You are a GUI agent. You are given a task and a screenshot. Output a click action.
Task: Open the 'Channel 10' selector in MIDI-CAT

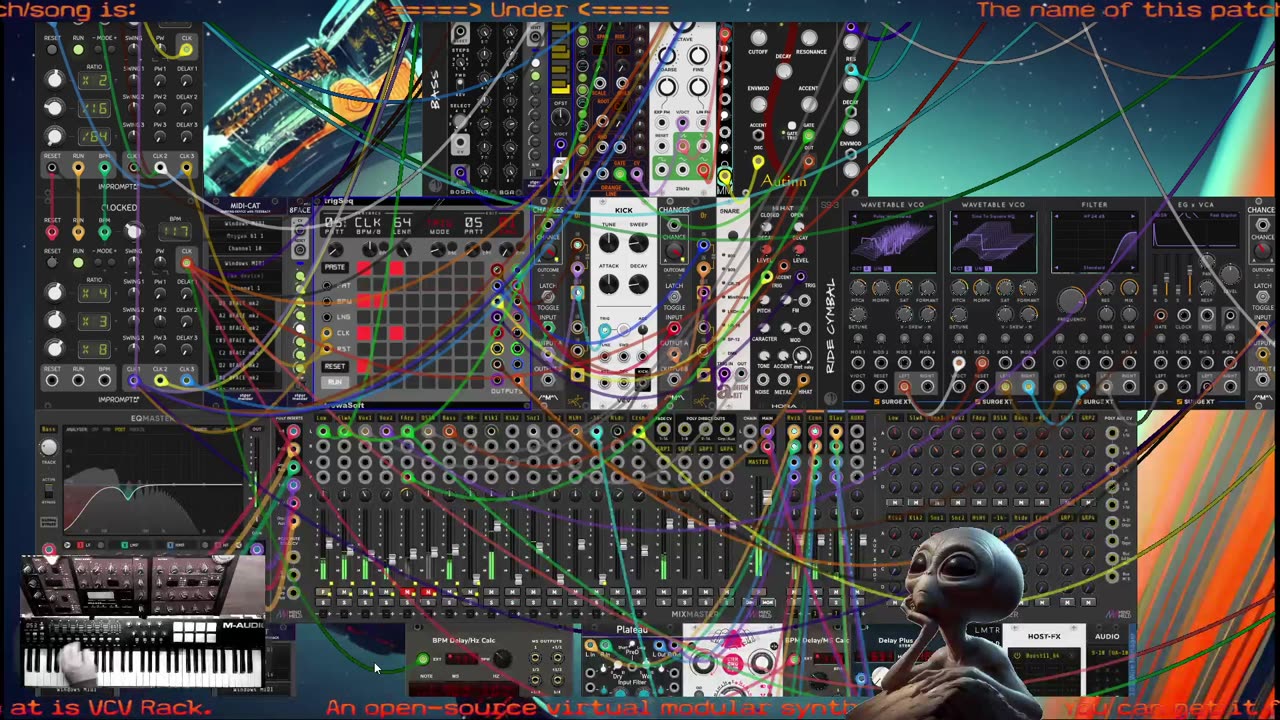244,247
